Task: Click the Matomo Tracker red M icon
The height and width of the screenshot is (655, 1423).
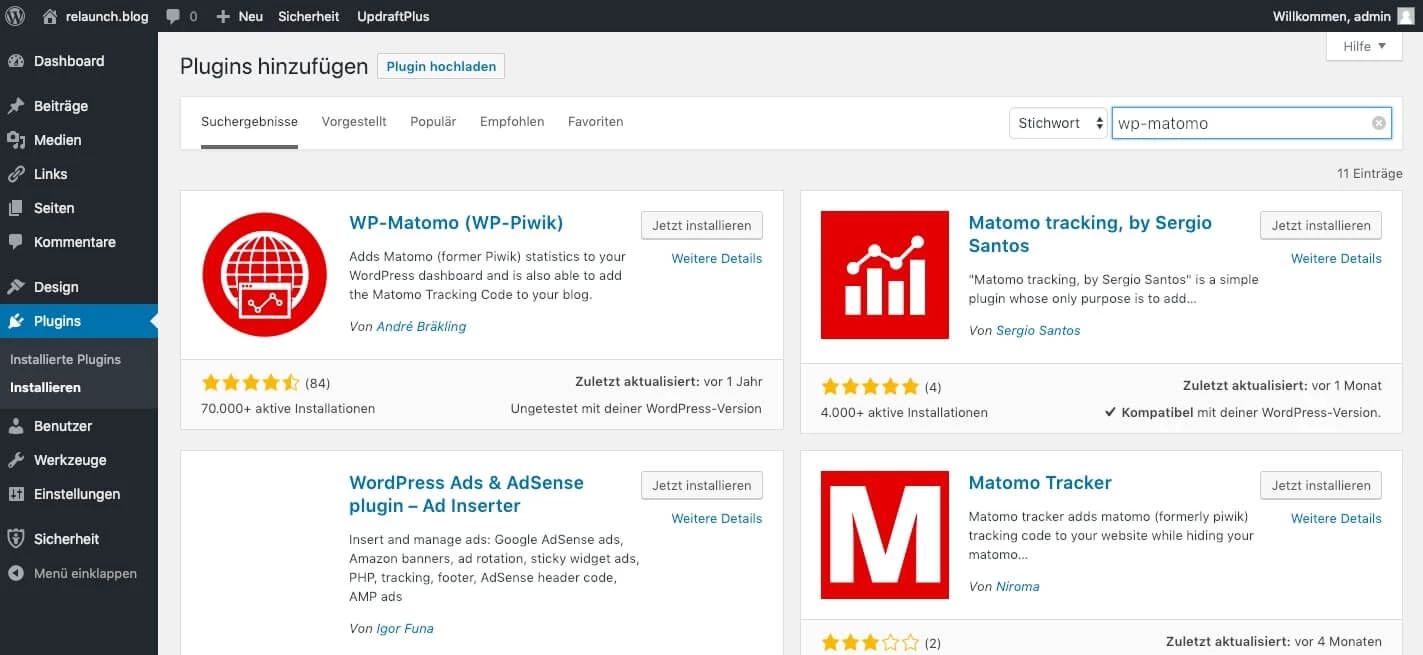Action: click(884, 535)
